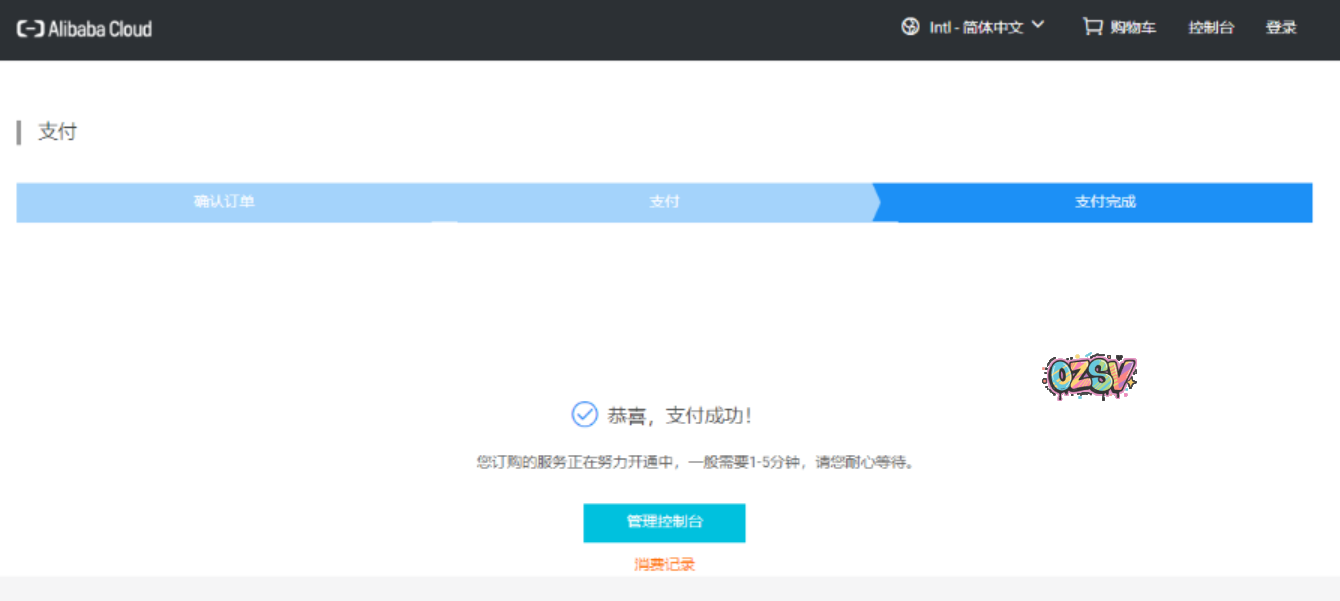
Task: Click the shopping cart icon
Action: [x=1092, y=27]
